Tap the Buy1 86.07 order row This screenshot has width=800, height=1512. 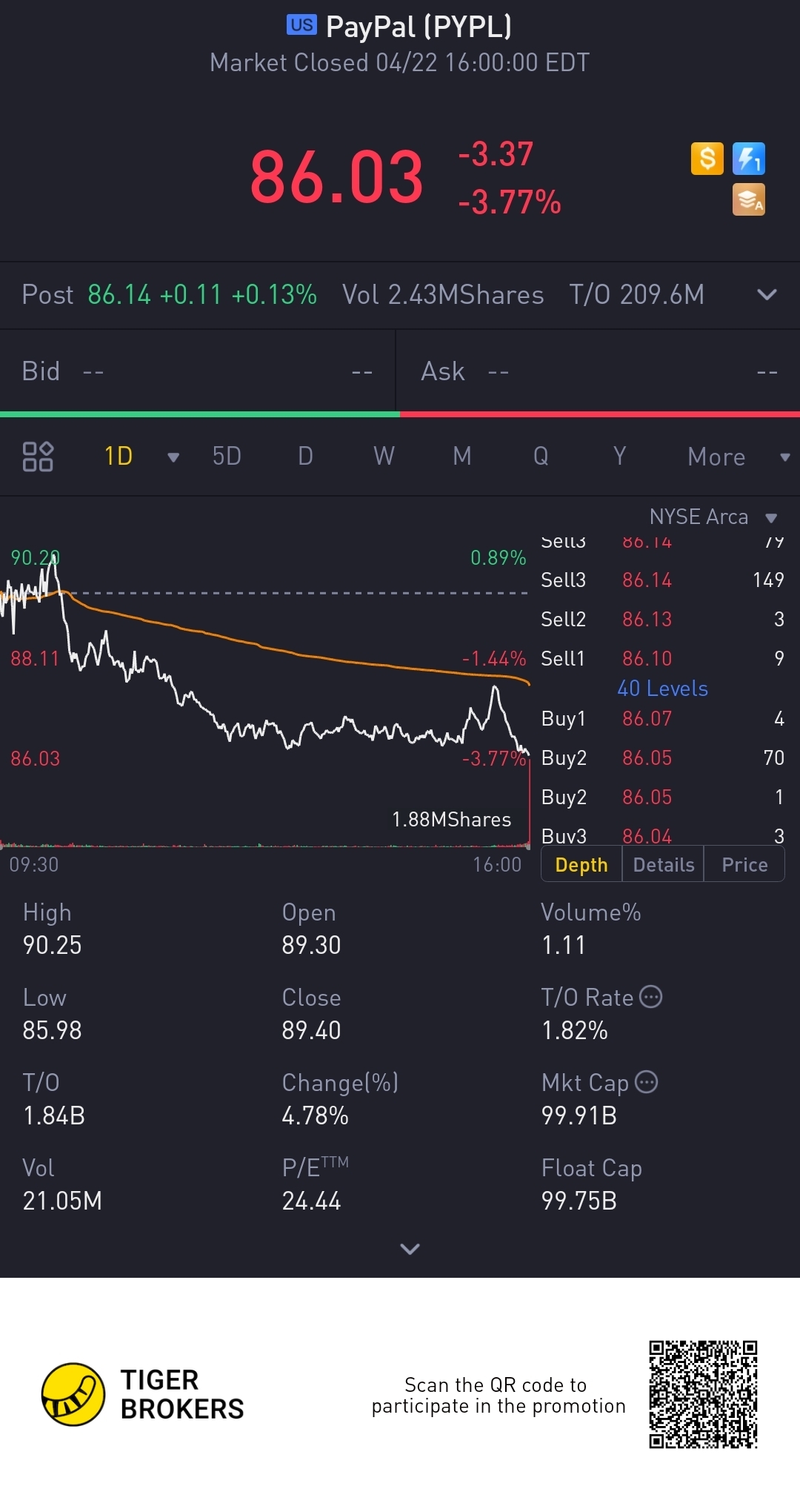coord(662,718)
